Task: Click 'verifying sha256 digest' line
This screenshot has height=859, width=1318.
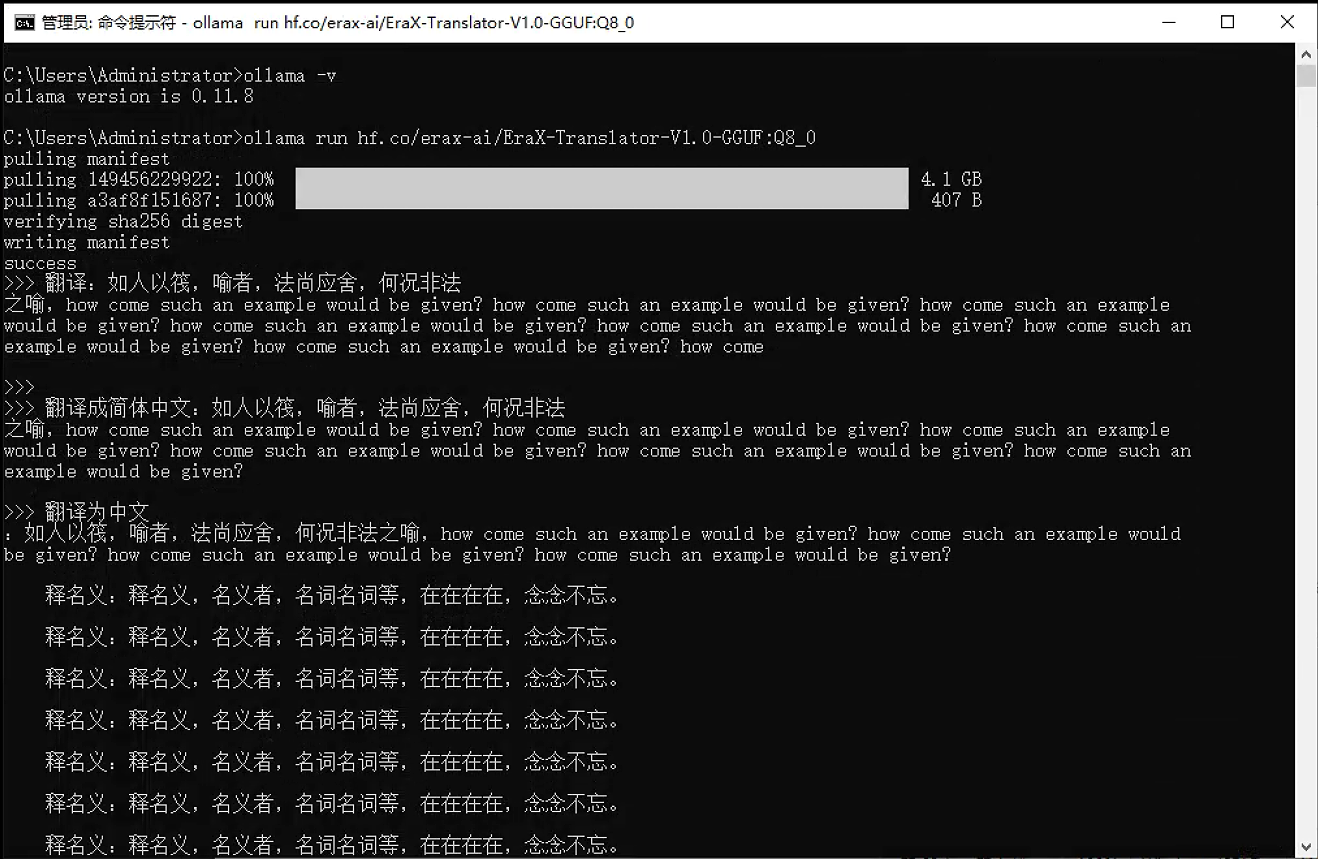Action: pyautogui.click(x=123, y=222)
